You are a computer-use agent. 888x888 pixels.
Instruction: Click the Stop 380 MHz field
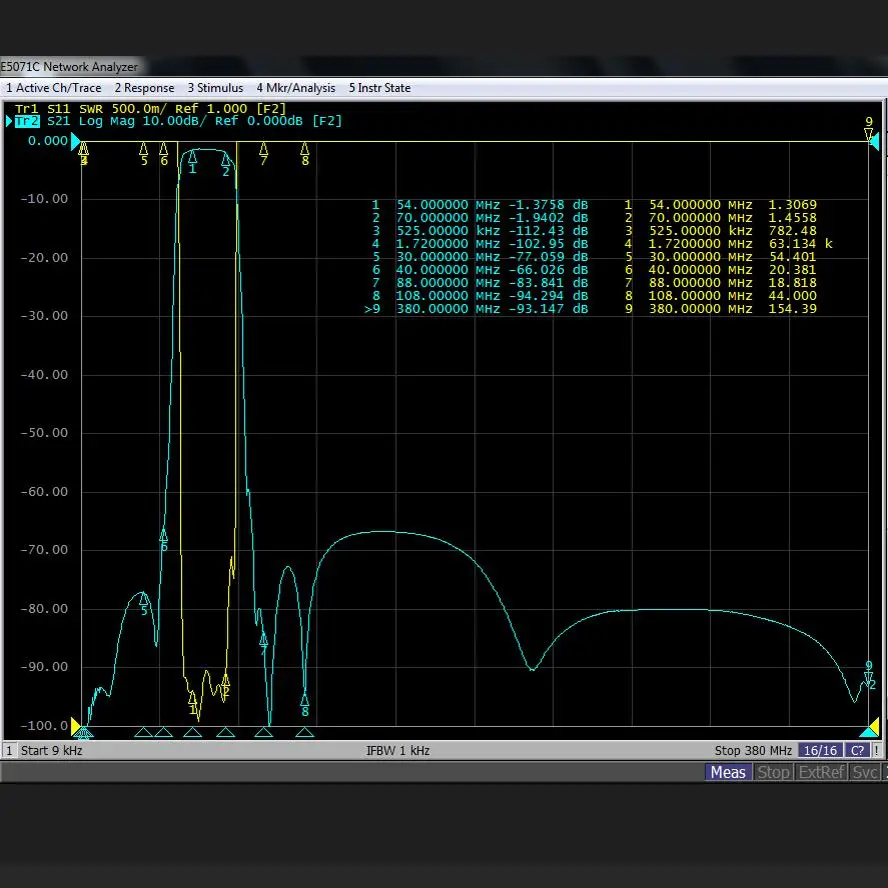tap(753, 750)
